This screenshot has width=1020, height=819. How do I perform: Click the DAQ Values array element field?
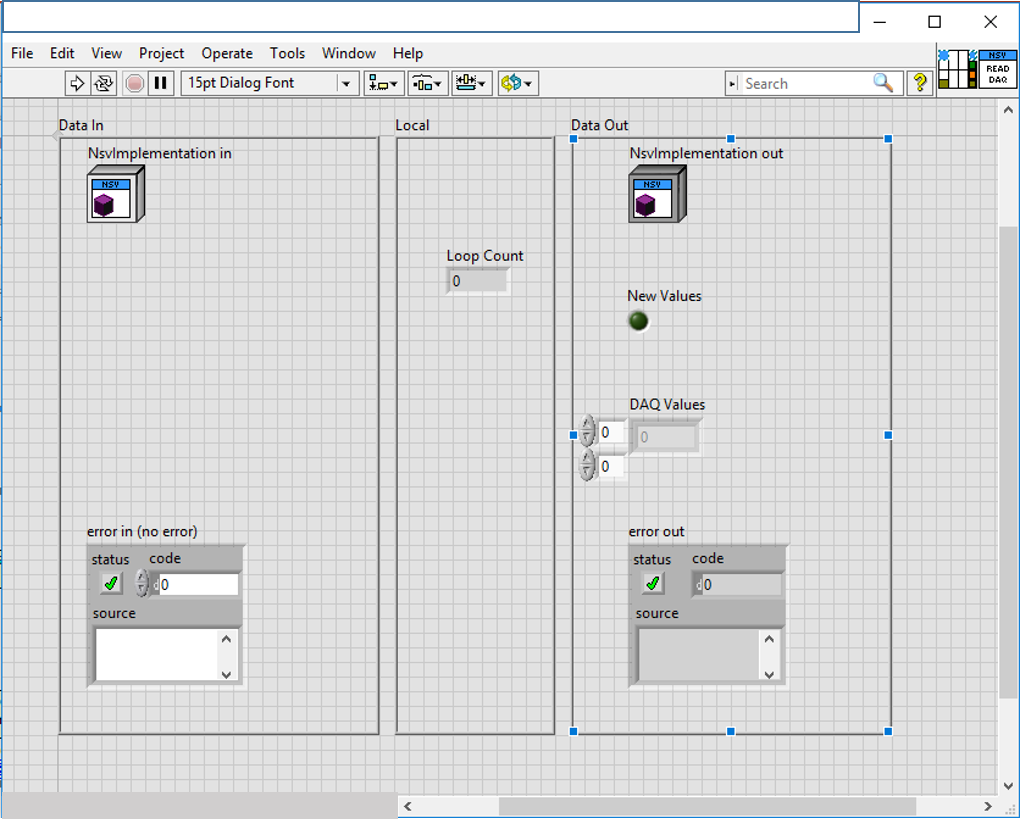pyautogui.click(x=665, y=437)
